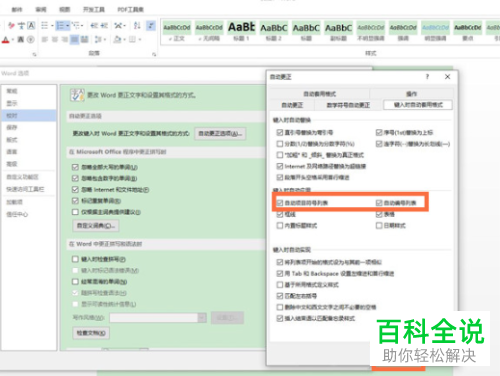The height and width of the screenshot is (376, 500).
Task: Click the Custom Dictionaries button
Action: pyautogui.click(x=96, y=226)
